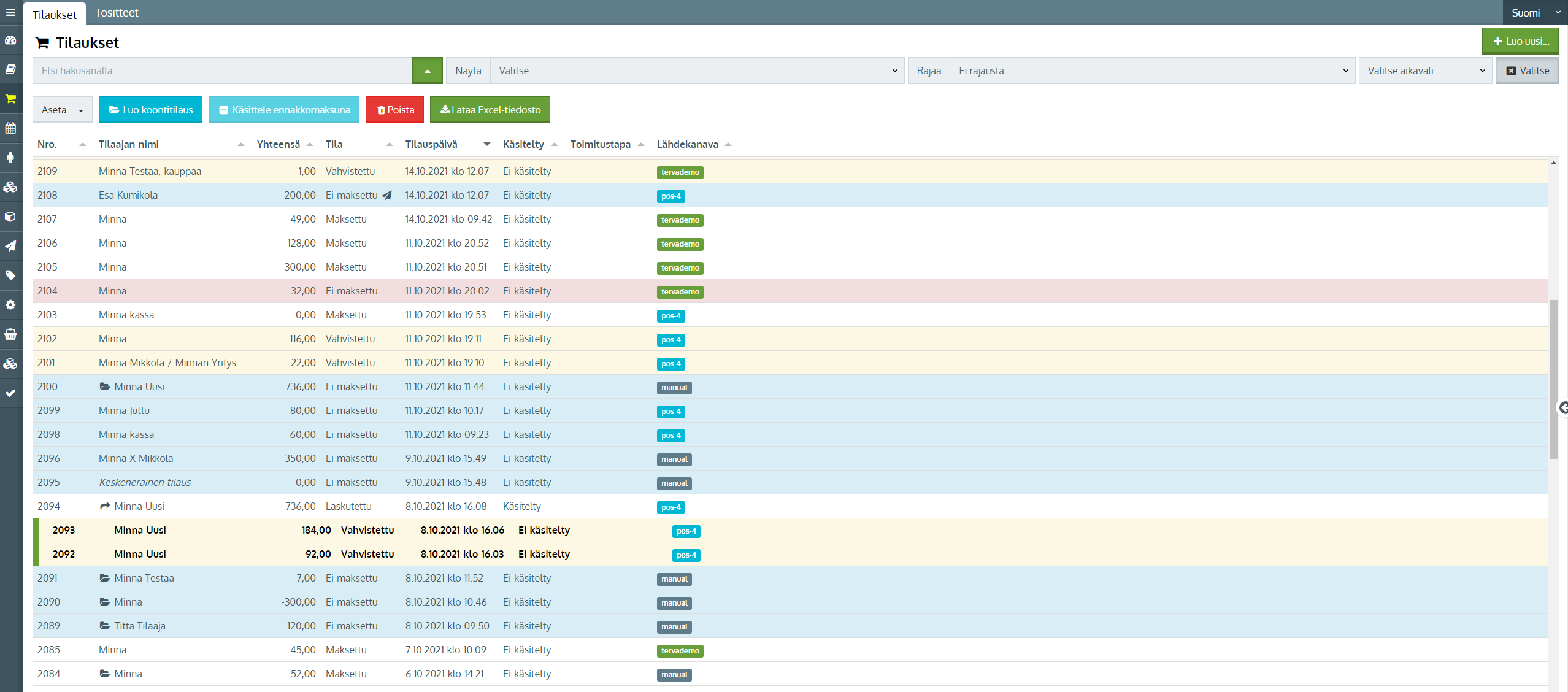Open the Valitse aikaväli dropdown
The height and width of the screenshot is (692, 1568).
(x=1424, y=71)
